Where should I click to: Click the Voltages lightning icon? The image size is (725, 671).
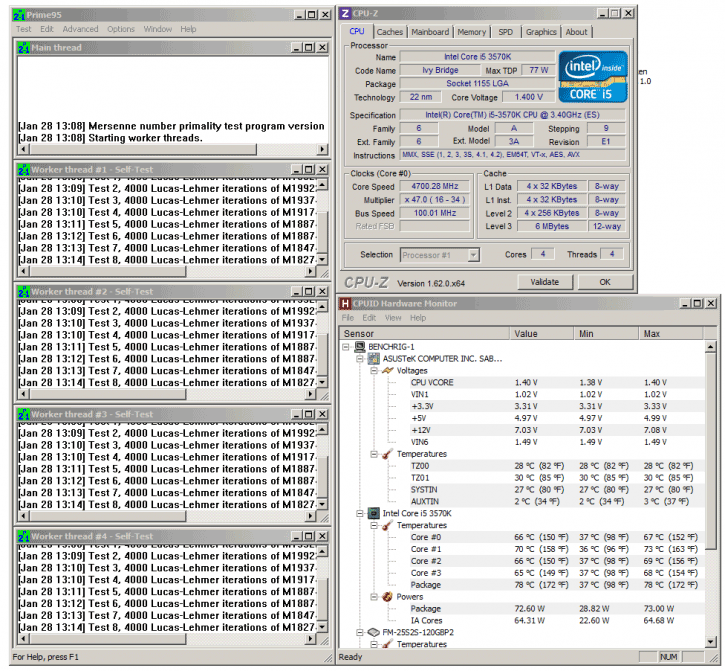click(386, 370)
